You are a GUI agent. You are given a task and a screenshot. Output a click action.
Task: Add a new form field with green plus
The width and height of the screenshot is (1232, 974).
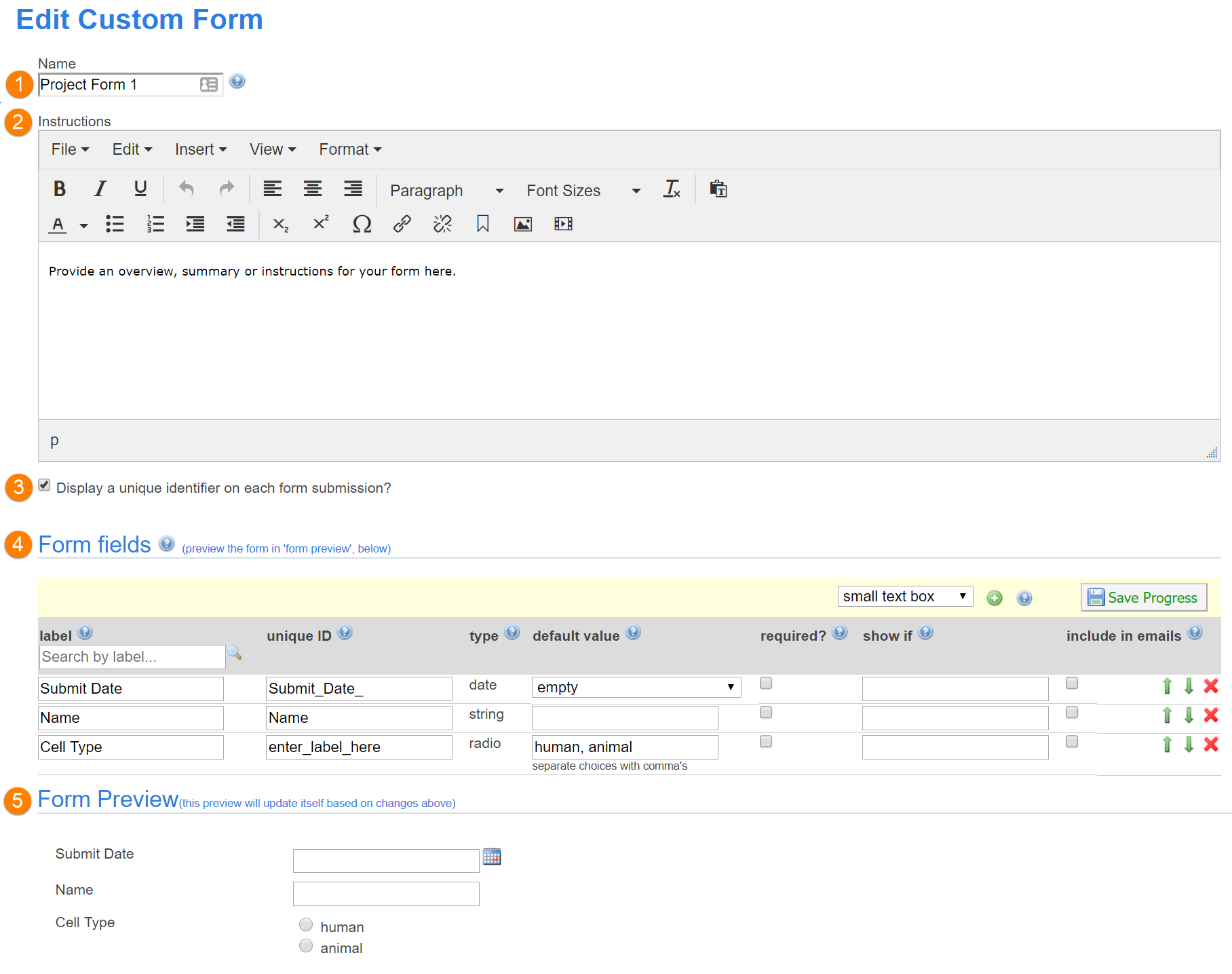click(x=995, y=598)
